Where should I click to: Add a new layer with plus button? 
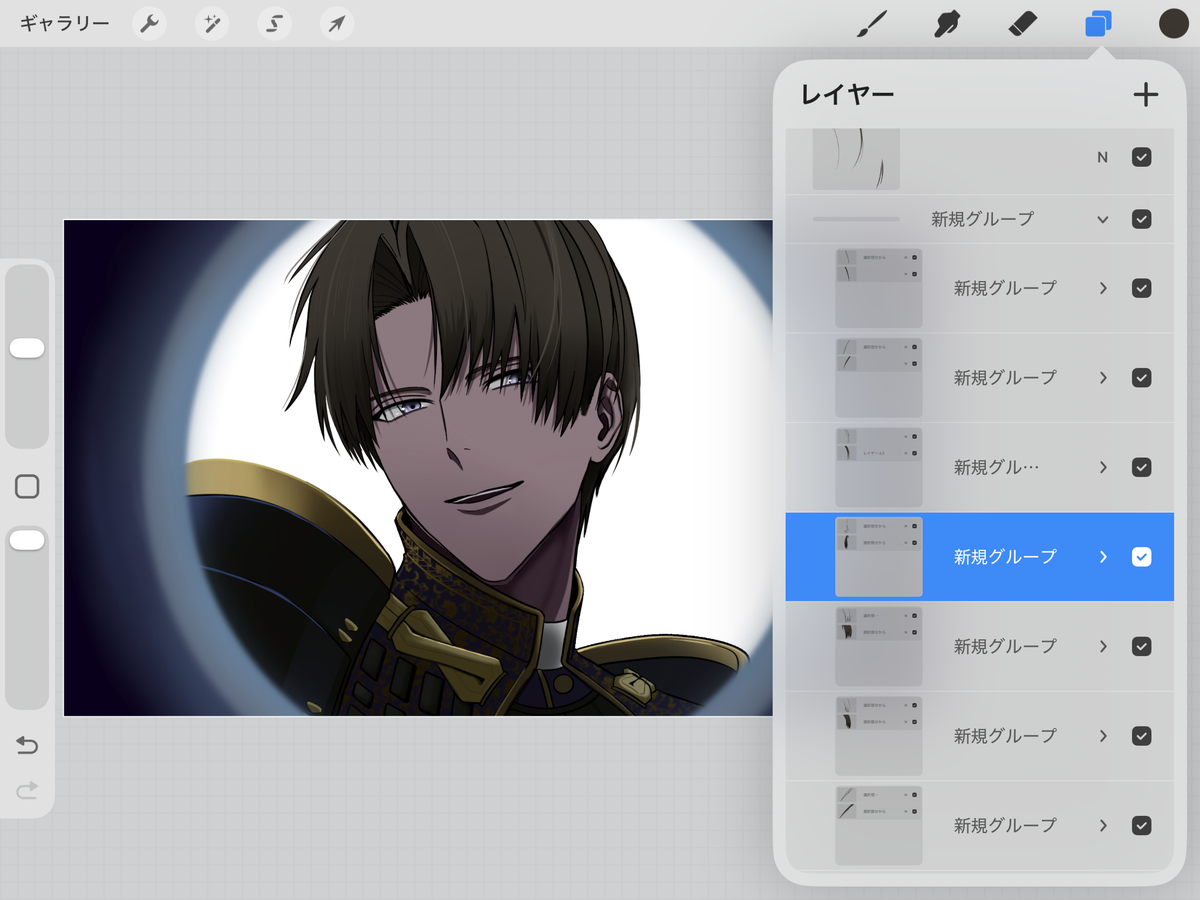pos(1145,95)
